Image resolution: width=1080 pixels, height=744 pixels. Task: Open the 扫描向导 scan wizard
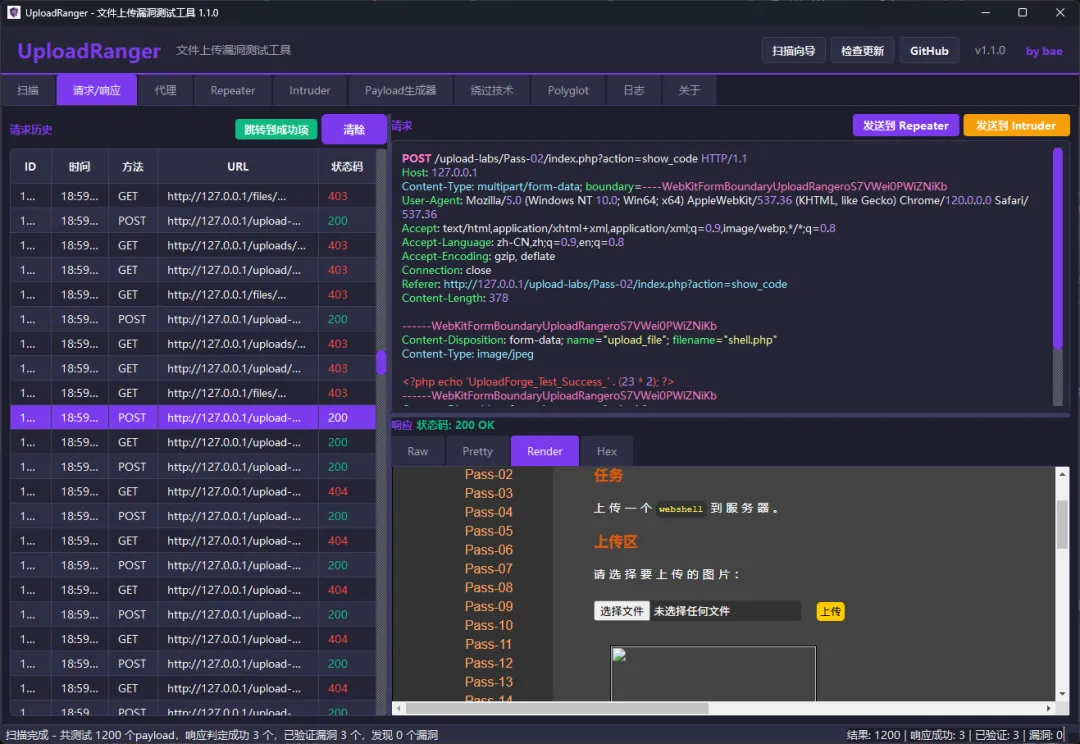click(x=793, y=51)
